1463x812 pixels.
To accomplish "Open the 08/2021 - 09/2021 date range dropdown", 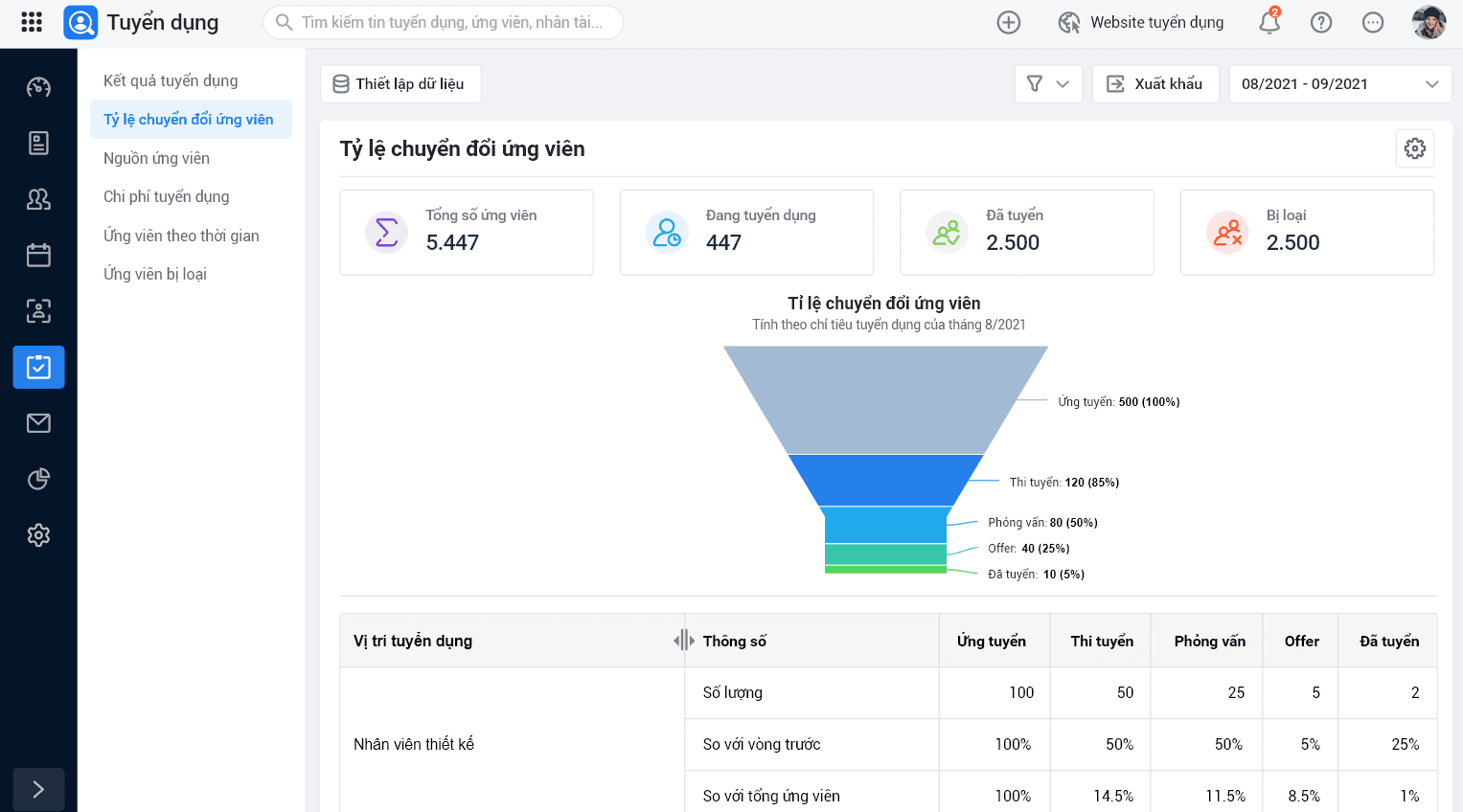I will coord(1339,84).
